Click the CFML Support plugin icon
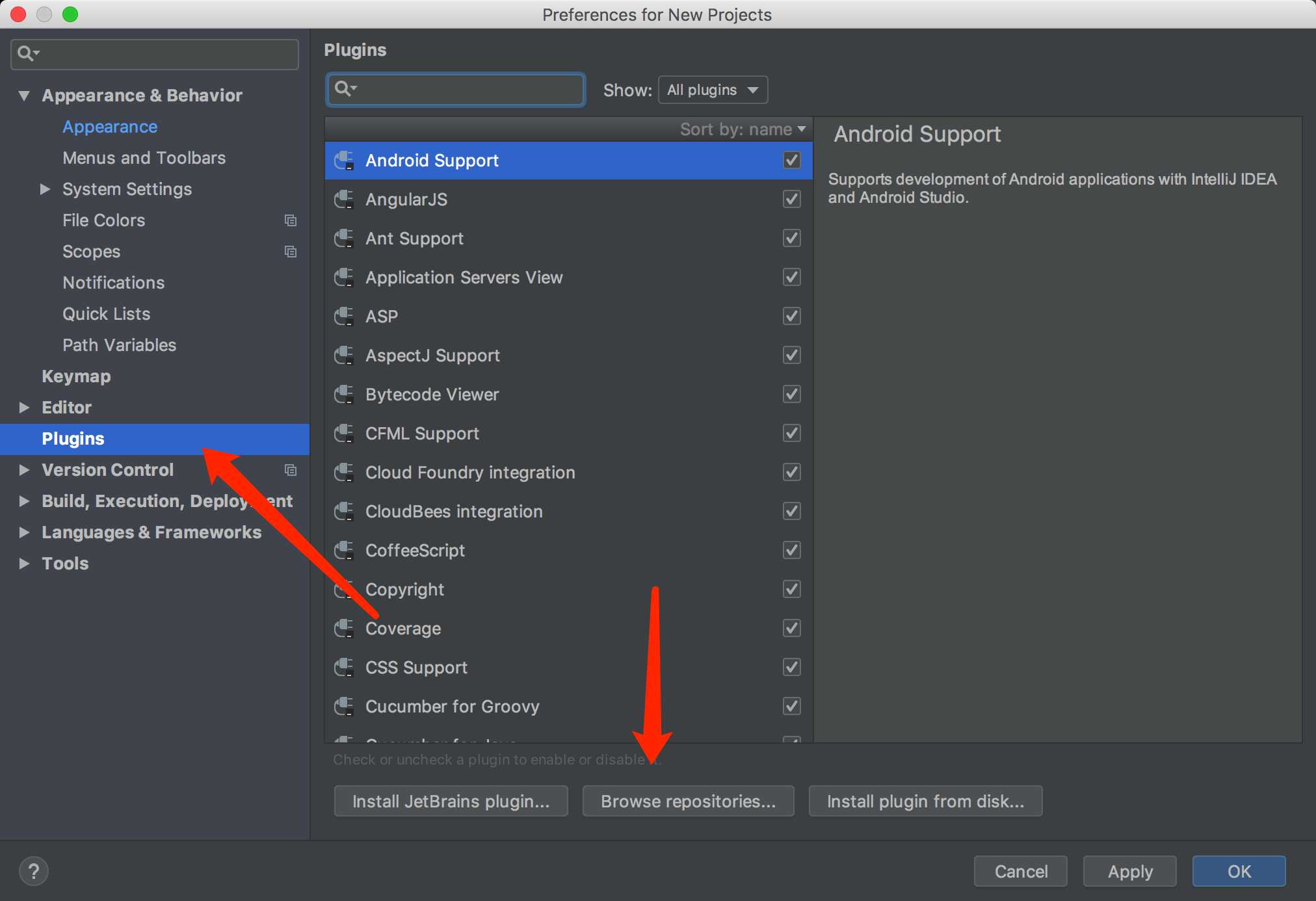 [344, 434]
